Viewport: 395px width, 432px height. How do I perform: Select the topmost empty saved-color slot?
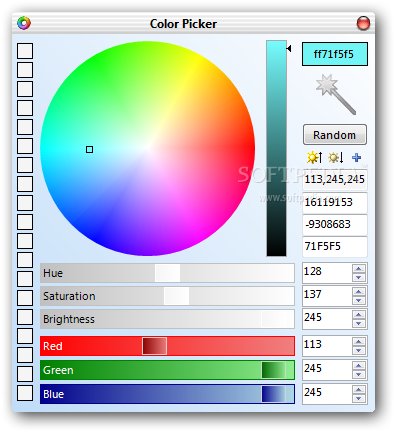coord(25,51)
